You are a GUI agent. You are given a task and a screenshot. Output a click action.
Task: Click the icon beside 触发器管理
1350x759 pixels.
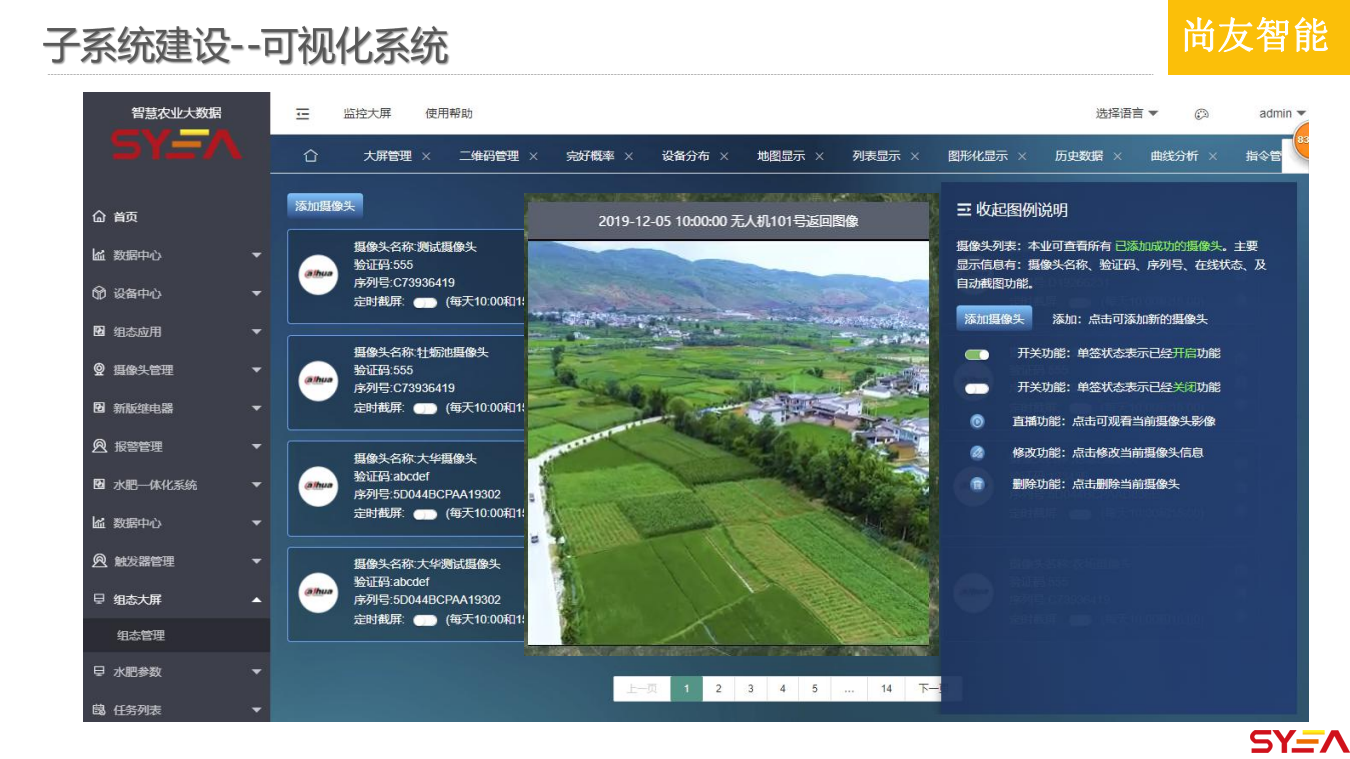point(99,561)
